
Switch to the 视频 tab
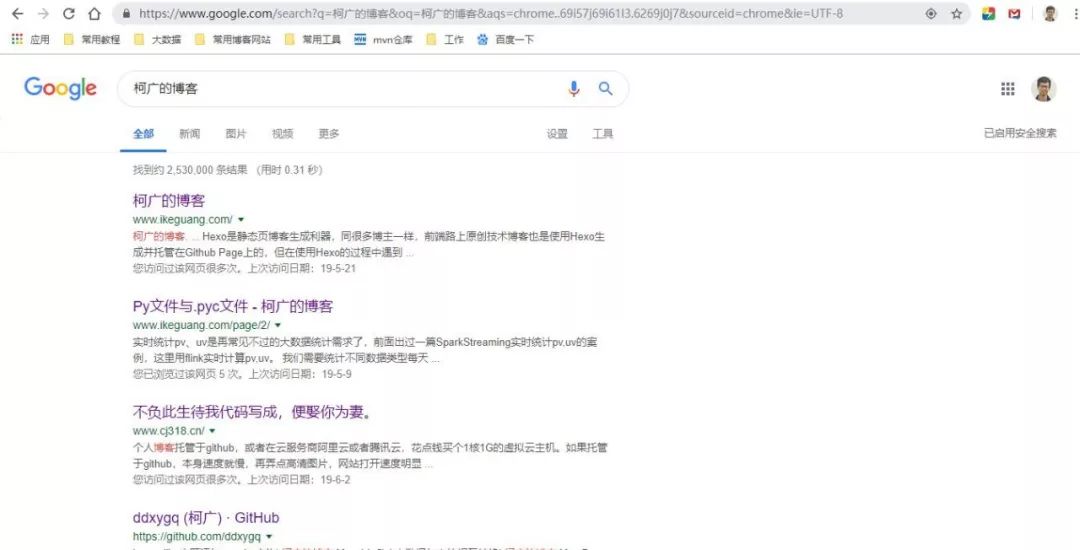point(282,134)
